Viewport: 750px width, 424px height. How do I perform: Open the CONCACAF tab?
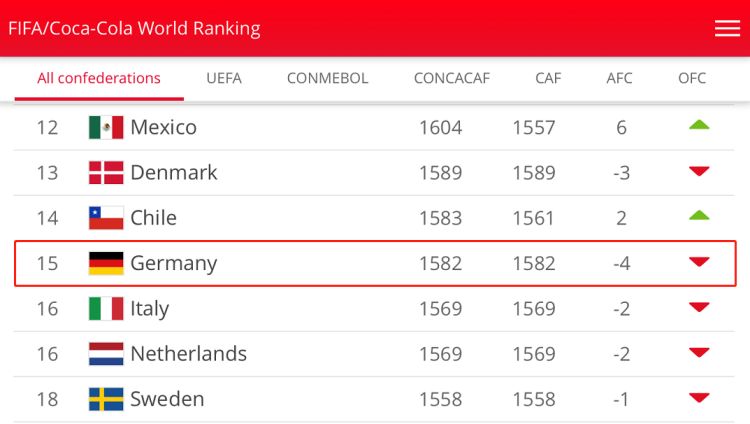pos(451,78)
